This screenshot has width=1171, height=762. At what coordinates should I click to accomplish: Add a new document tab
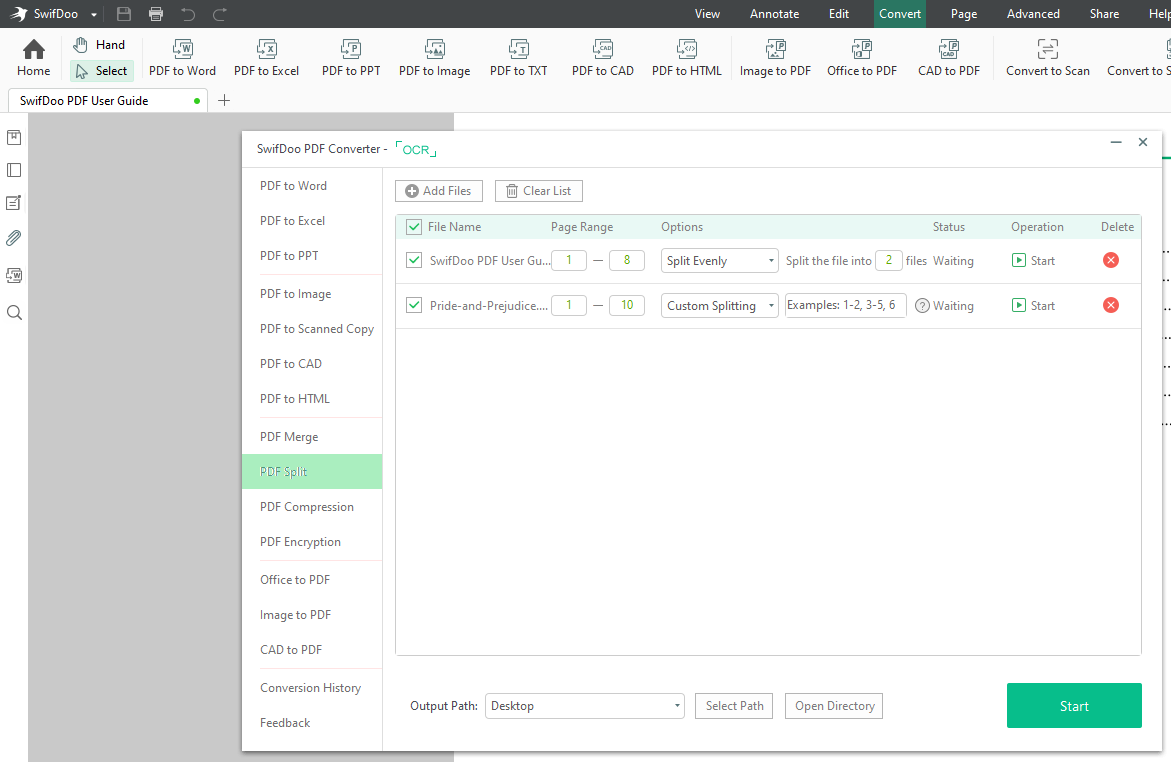224,100
